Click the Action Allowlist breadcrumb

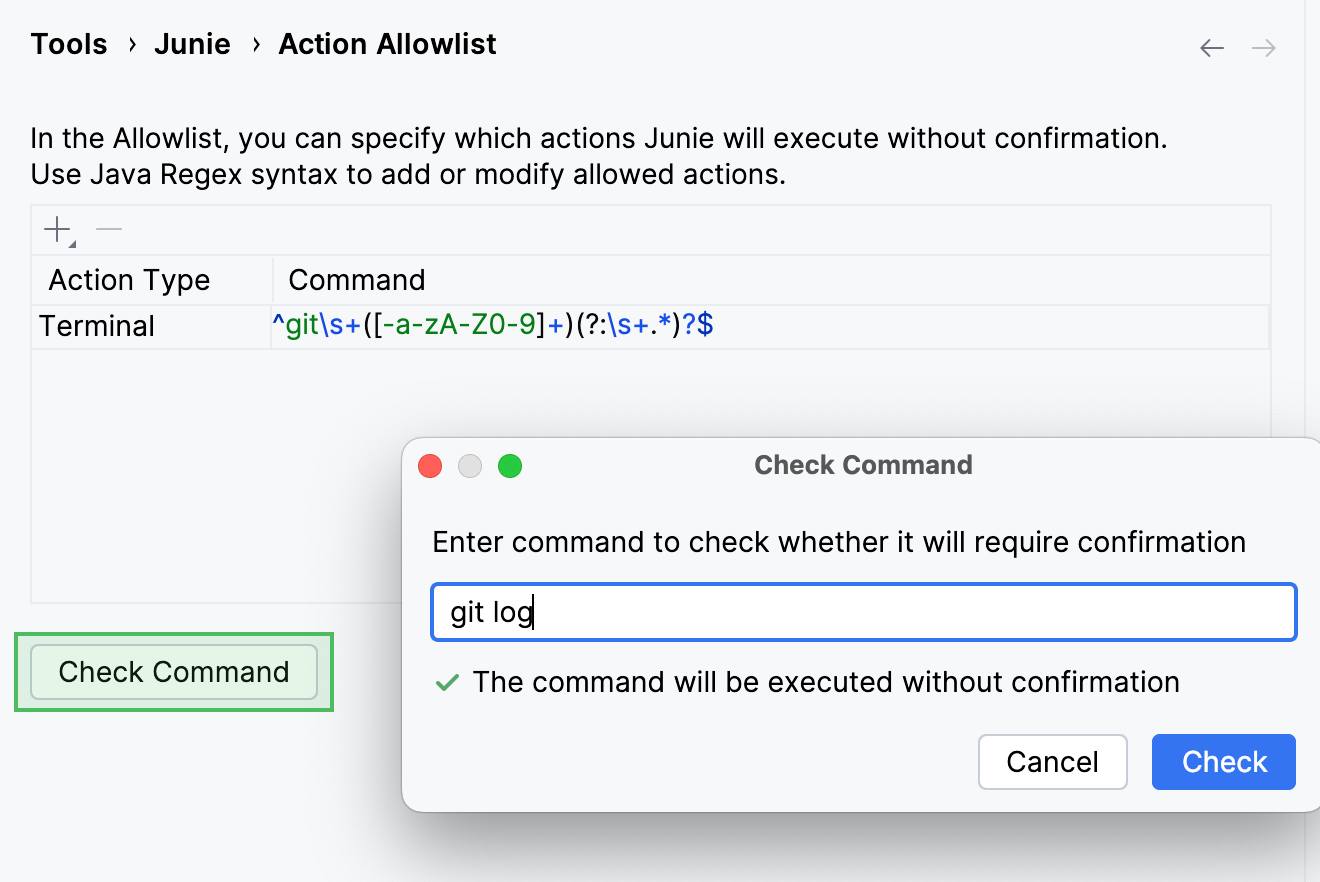coord(387,44)
